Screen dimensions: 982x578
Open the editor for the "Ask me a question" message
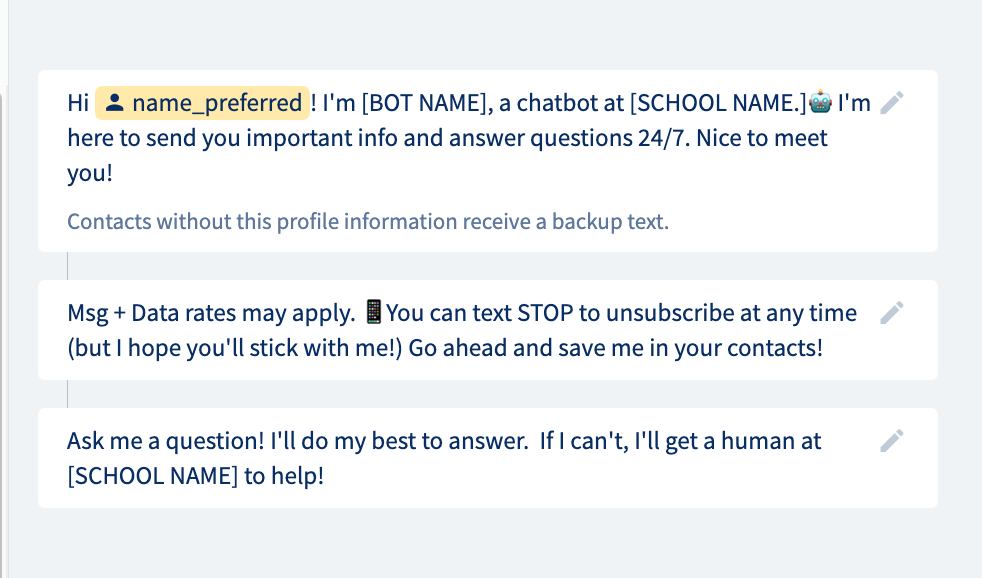[x=892, y=441]
